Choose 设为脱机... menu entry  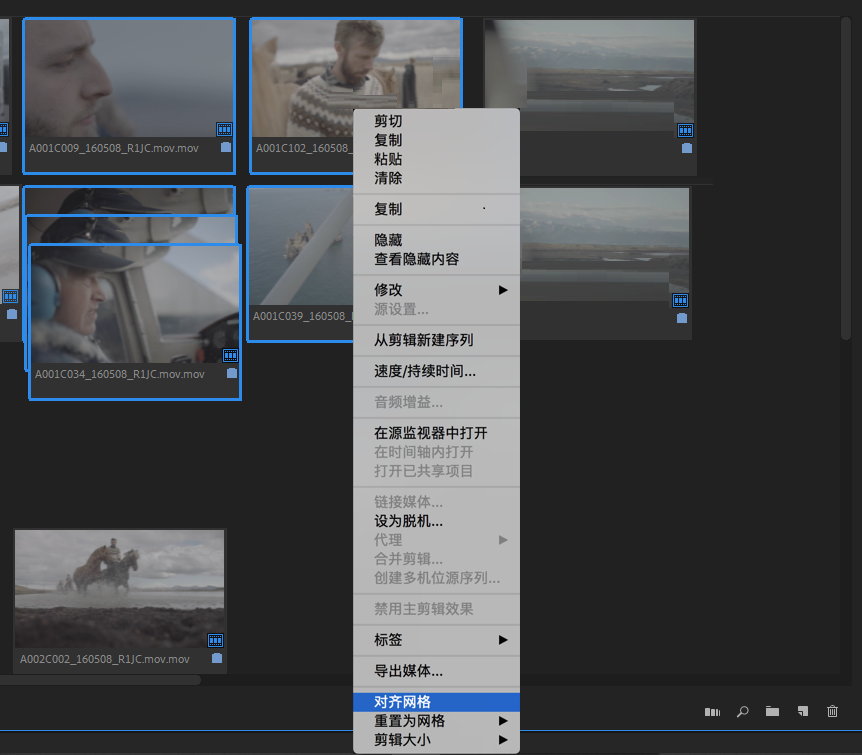[436, 521]
